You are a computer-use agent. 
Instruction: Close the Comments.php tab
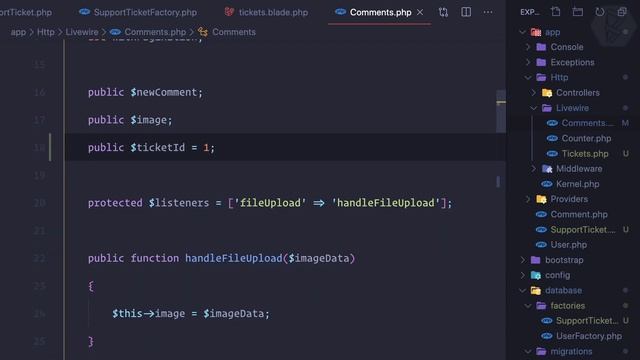click(420, 12)
